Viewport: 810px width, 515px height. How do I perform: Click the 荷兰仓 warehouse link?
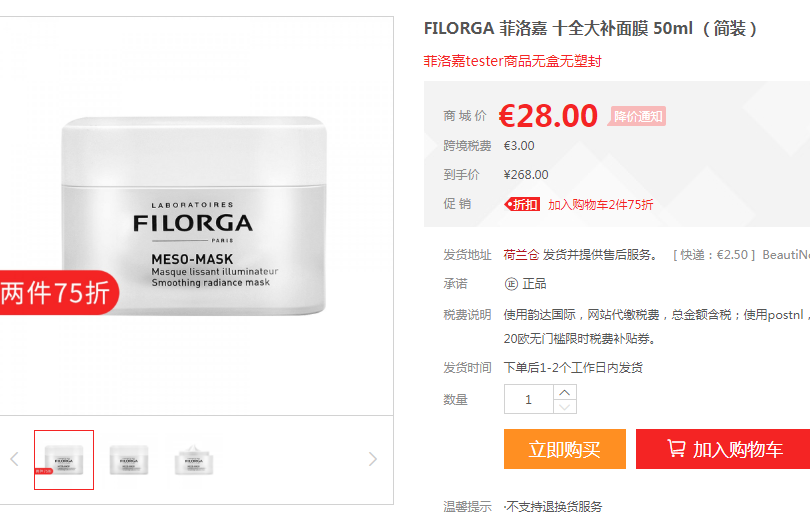click(x=521, y=255)
